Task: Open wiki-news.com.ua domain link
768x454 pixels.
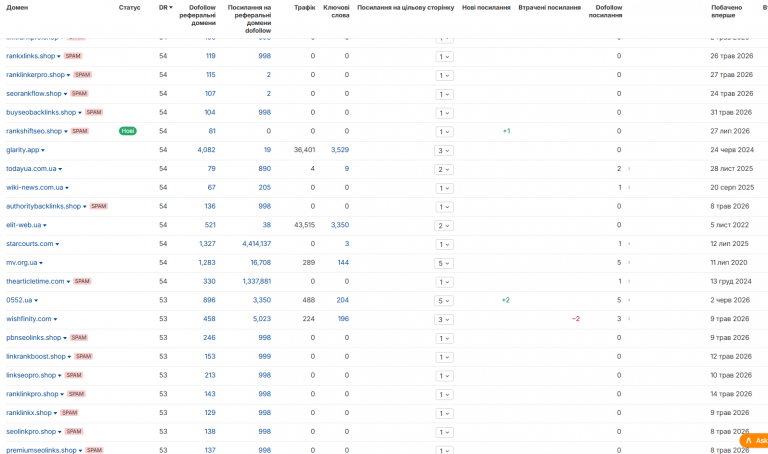Action: [34, 188]
